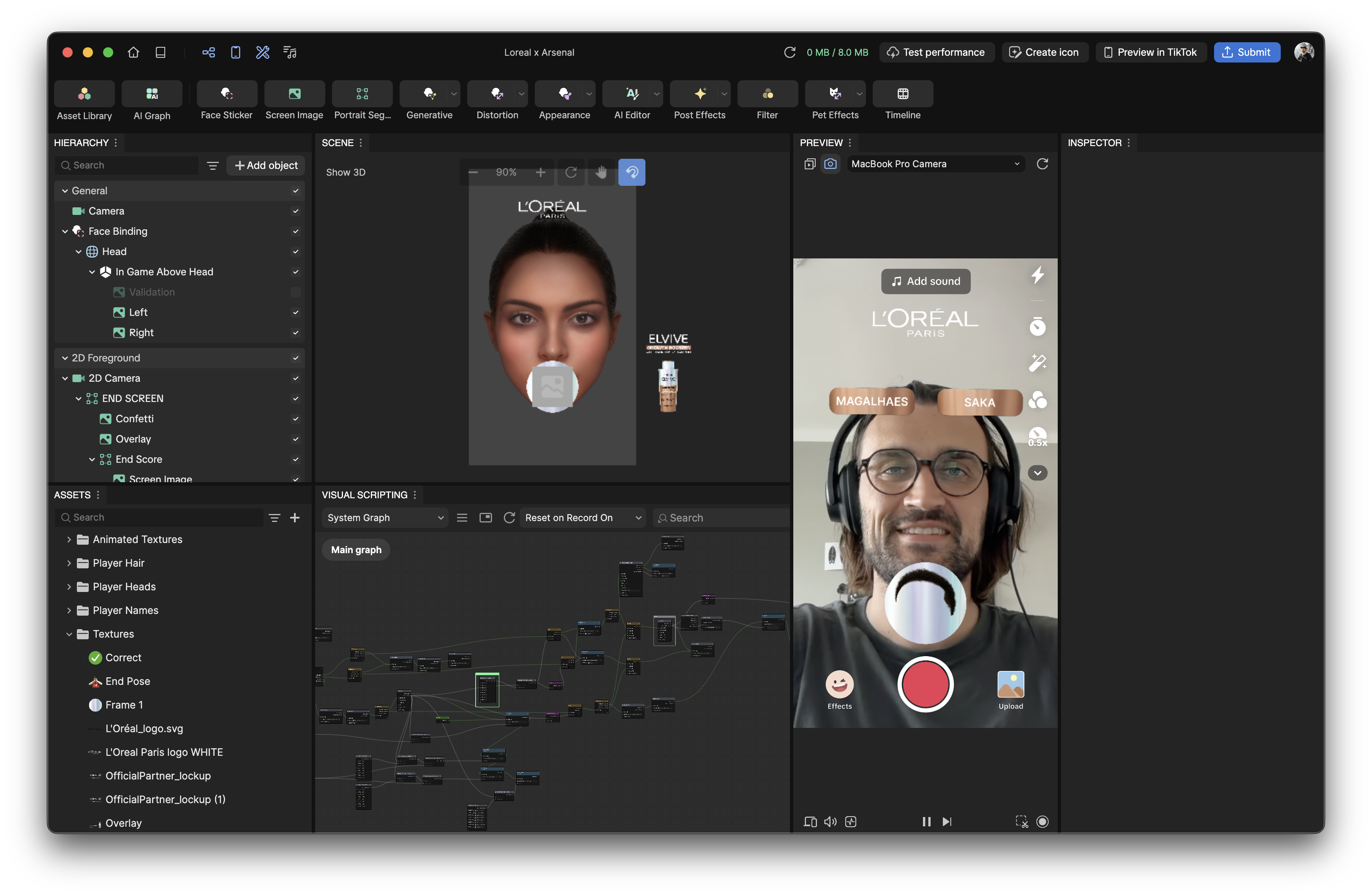1372x896 pixels.
Task: Pause the preview playback
Action: tap(926, 822)
